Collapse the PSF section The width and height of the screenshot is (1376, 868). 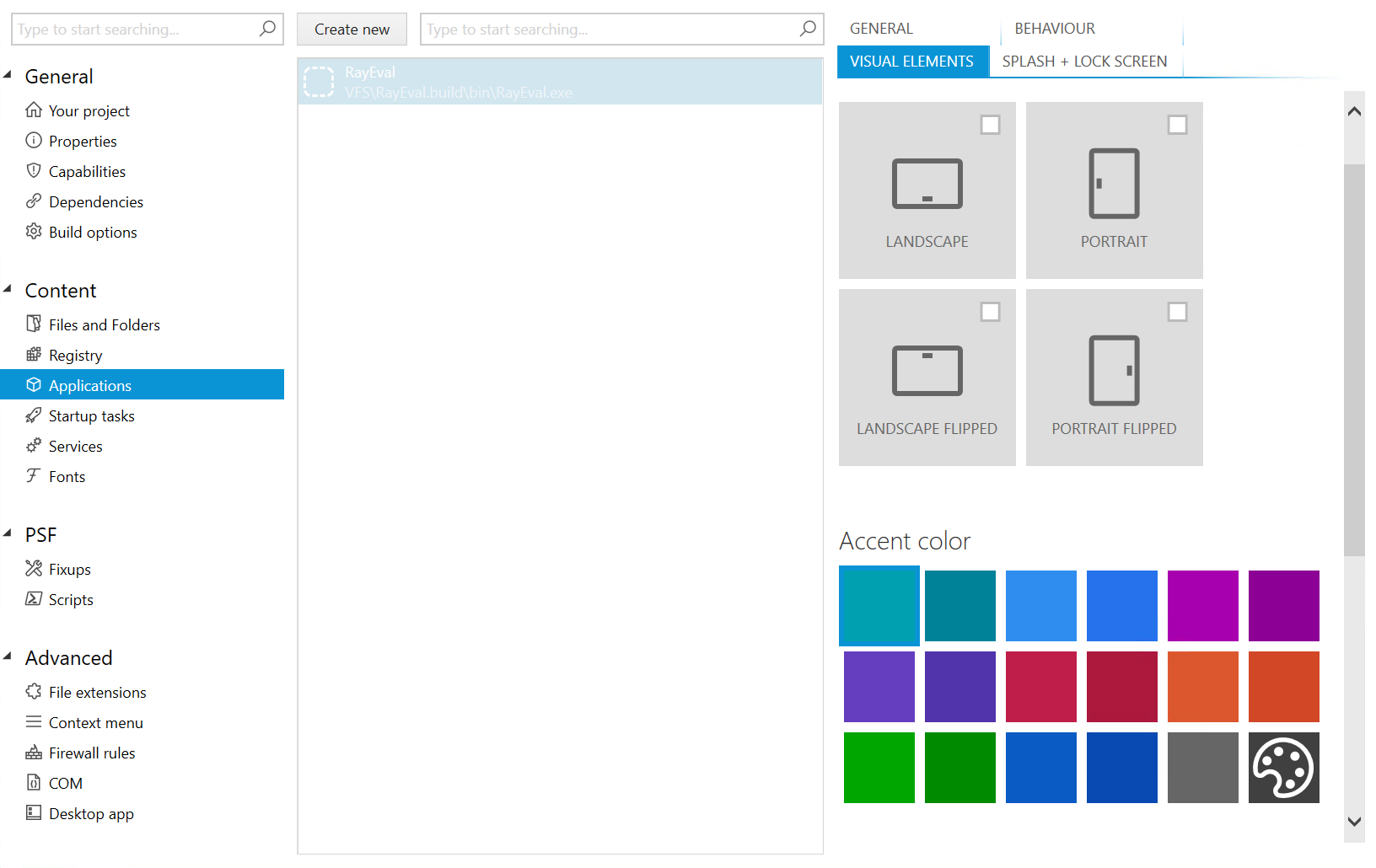8,533
